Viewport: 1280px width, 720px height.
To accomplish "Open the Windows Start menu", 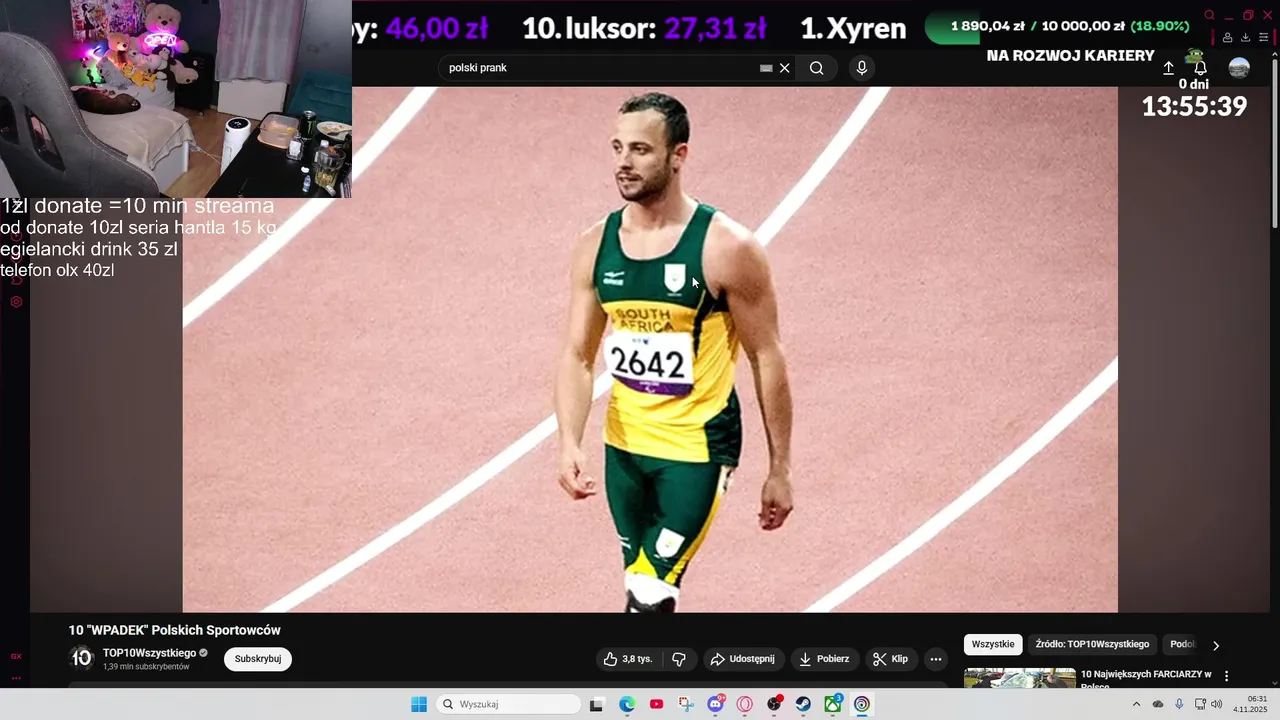I will pos(419,704).
